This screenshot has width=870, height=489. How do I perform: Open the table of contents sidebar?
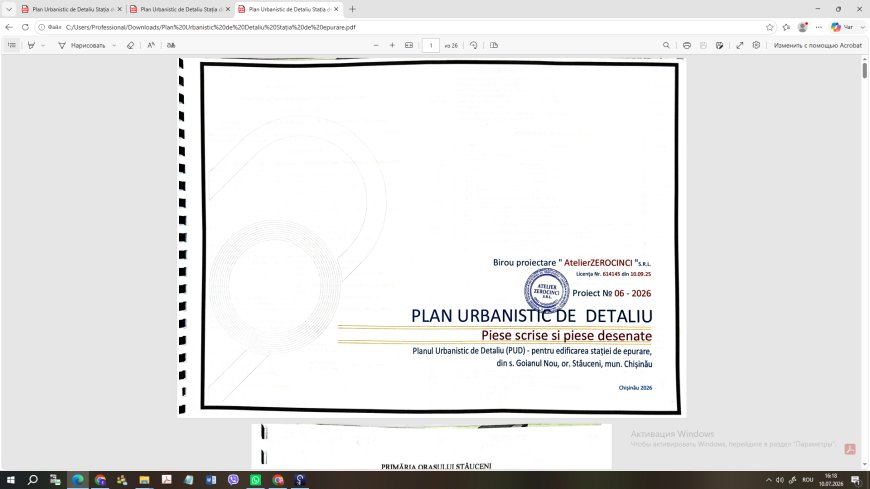click(x=12, y=46)
